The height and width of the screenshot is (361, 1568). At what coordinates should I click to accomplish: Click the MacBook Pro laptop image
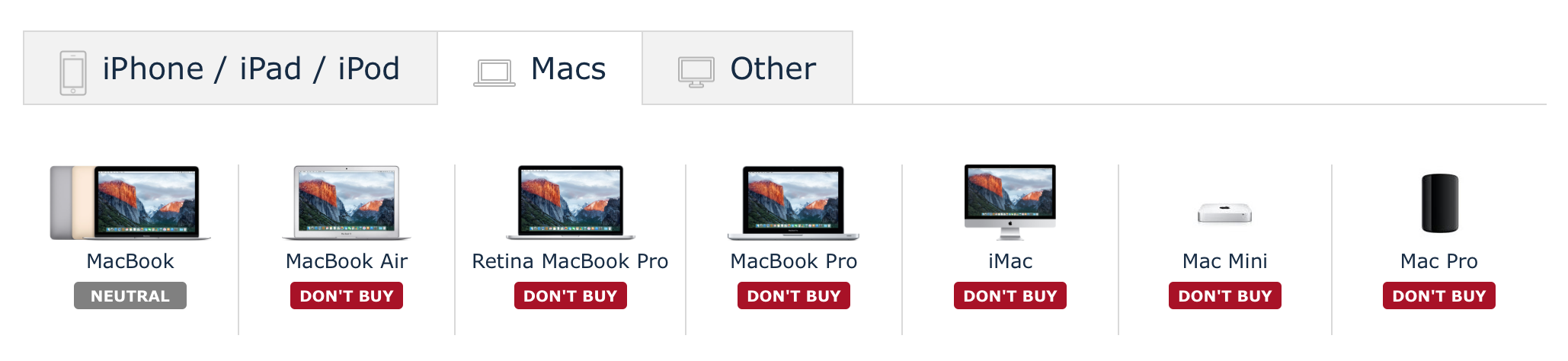[x=793, y=203]
